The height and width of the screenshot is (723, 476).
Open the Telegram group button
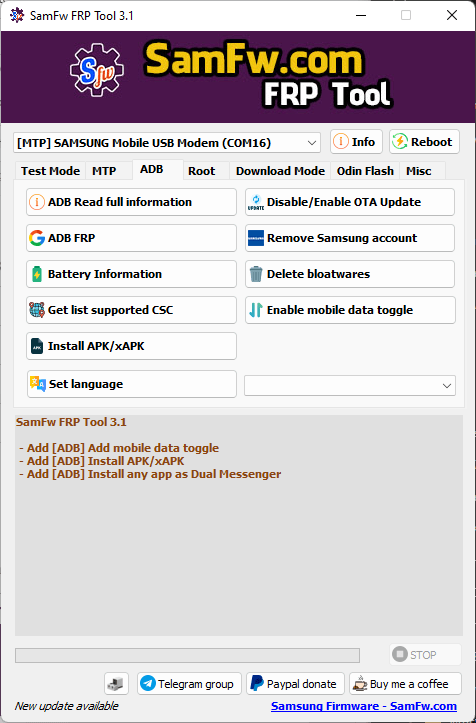(x=189, y=684)
